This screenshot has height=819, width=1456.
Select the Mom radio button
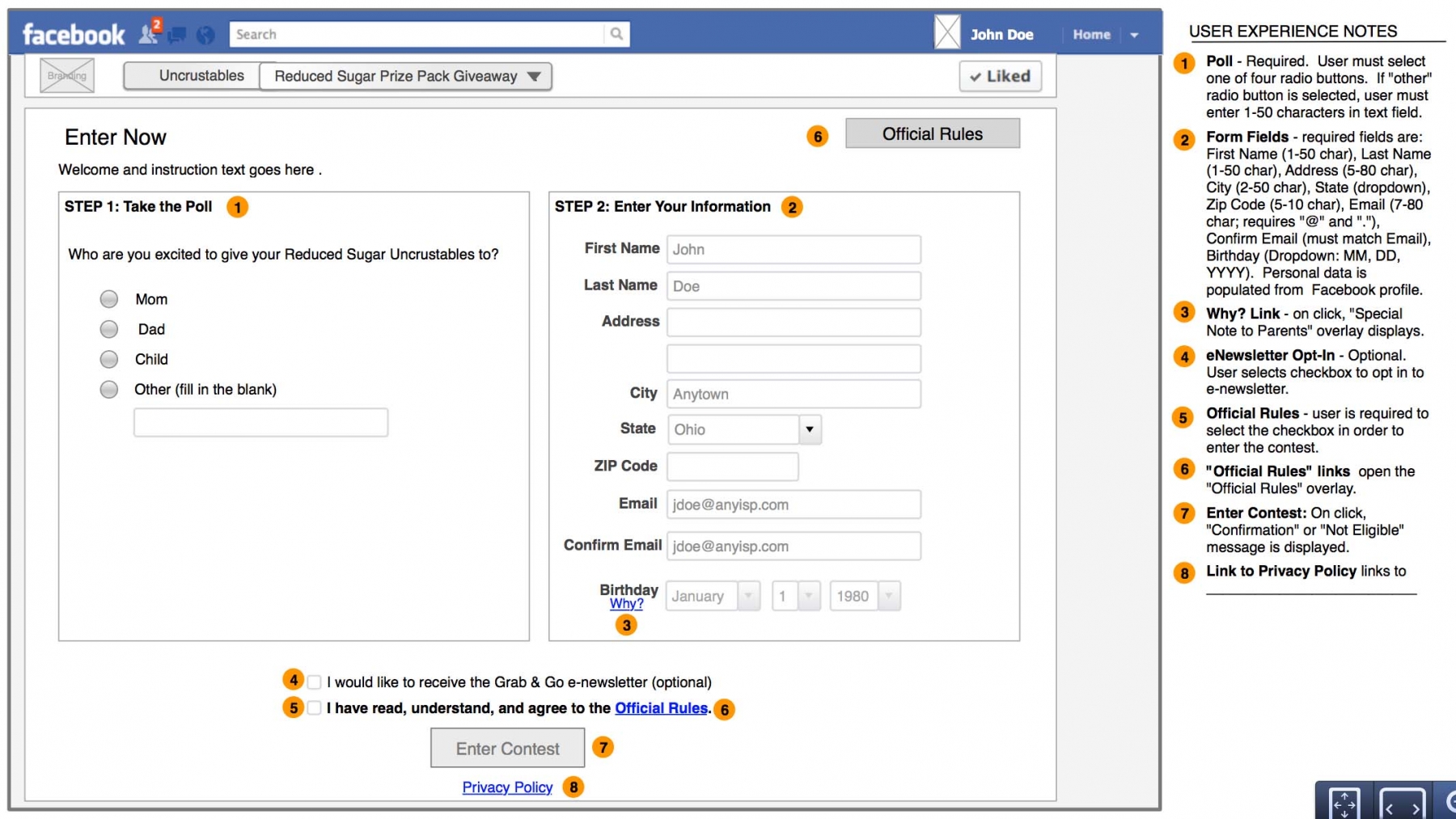[109, 299]
